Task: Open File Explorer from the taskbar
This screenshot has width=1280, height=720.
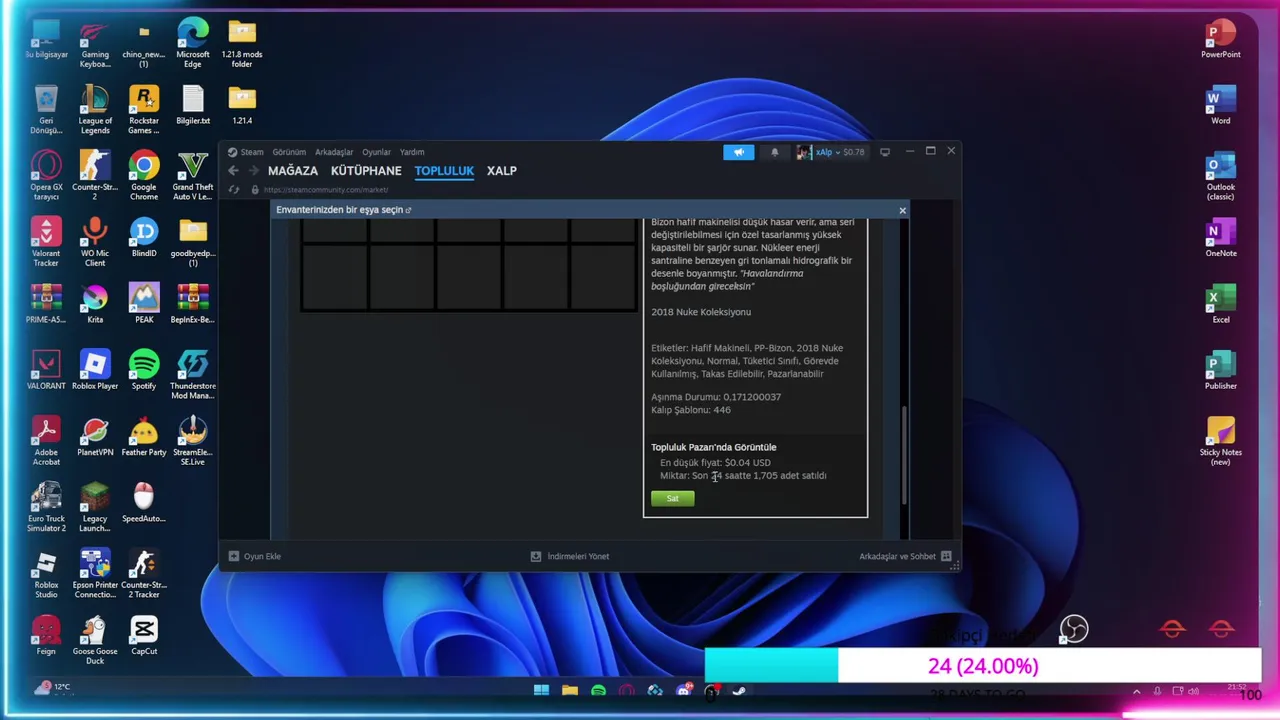Action: pos(569,691)
